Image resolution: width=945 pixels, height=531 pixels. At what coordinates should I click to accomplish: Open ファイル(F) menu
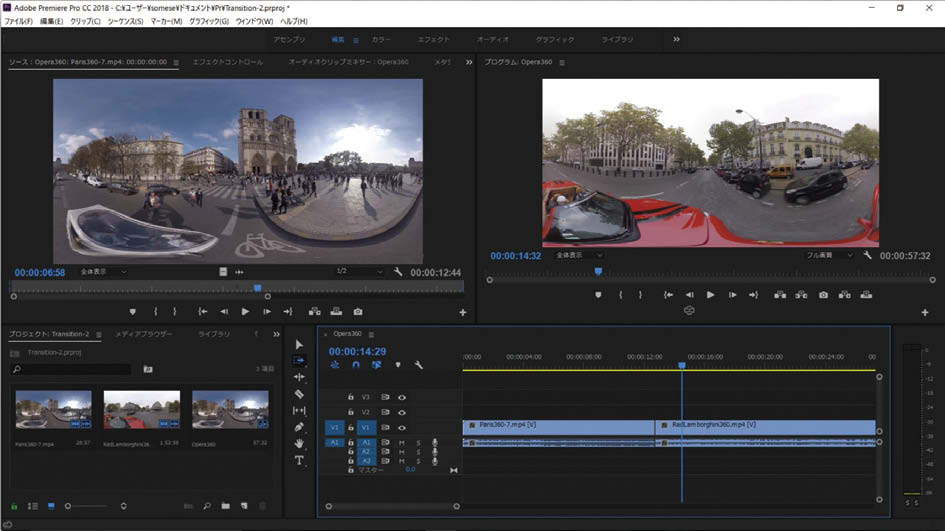pos(19,21)
